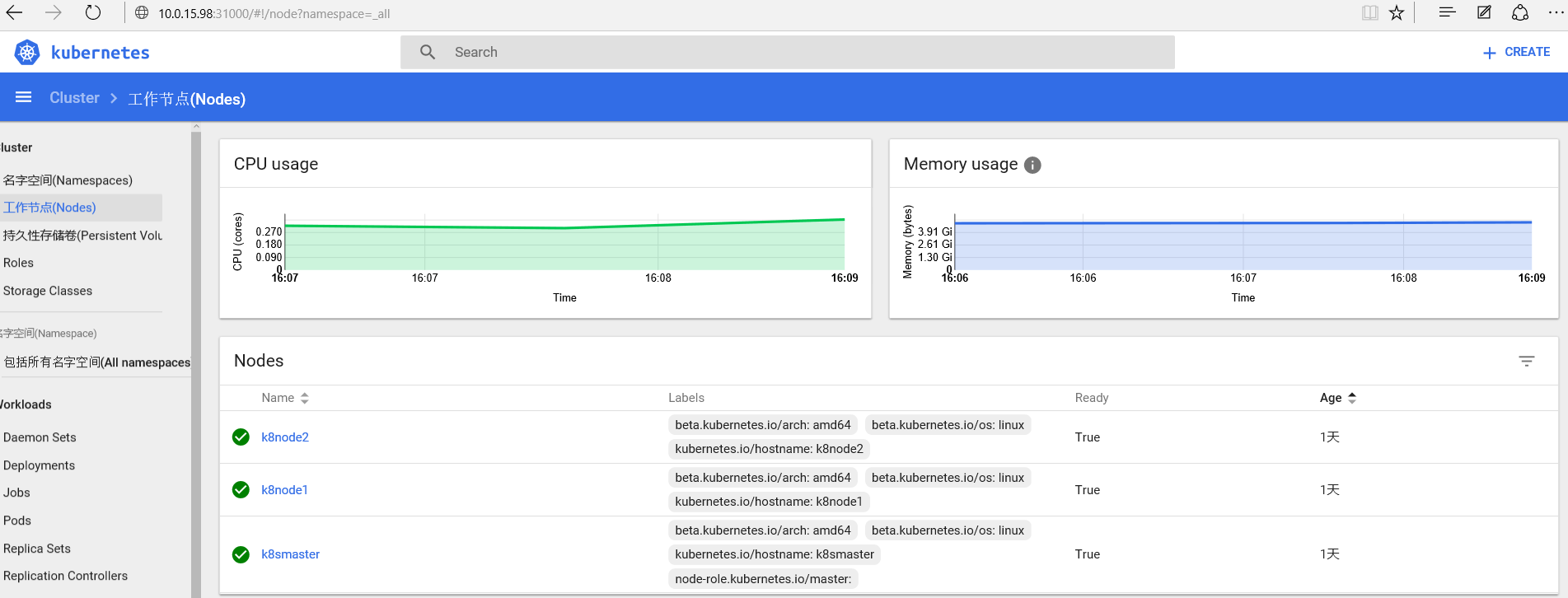This screenshot has height=598, width=1568.
Task: Open the k8node2 node link
Action: pos(285,437)
